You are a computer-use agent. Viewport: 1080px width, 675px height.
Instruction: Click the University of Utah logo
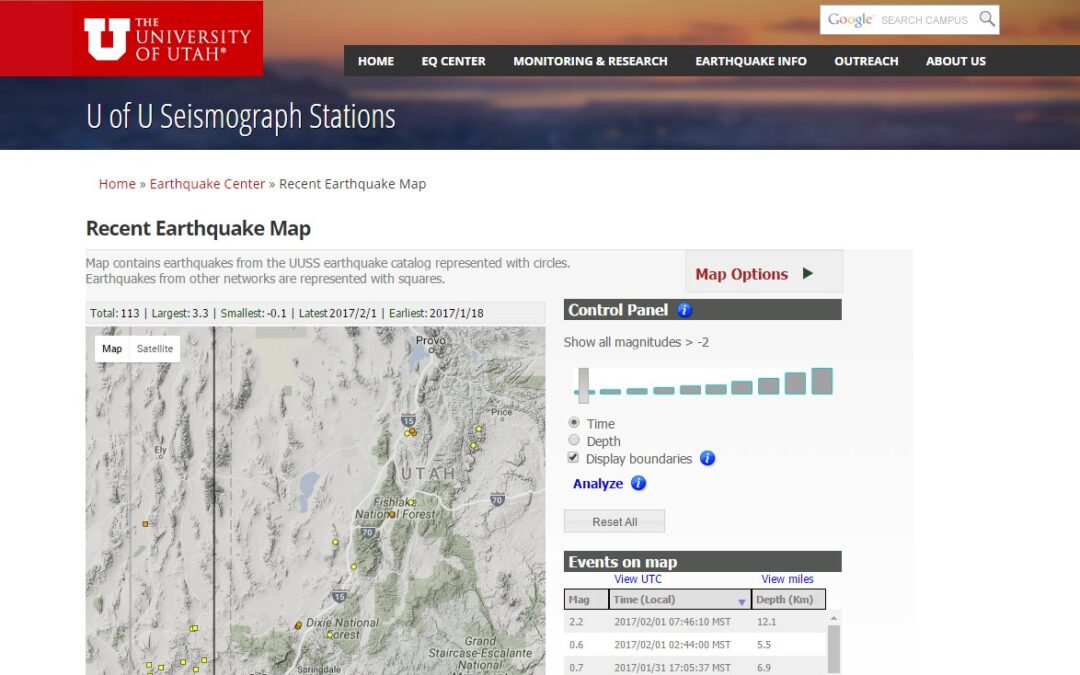tap(167, 38)
